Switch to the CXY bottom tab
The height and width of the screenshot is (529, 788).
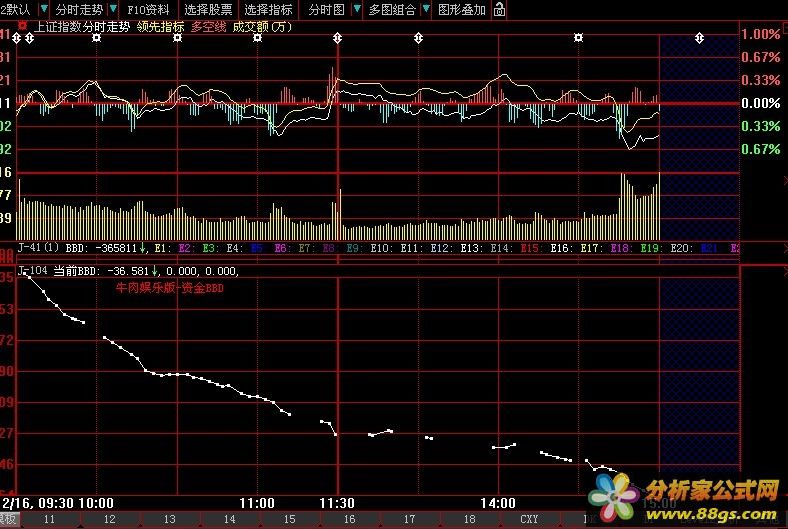pyautogui.click(x=529, y=519)
